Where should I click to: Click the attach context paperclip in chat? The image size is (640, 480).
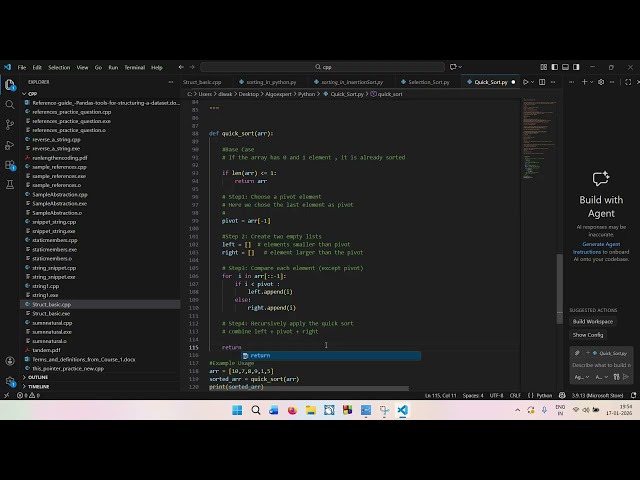click(x=577, y=353)
